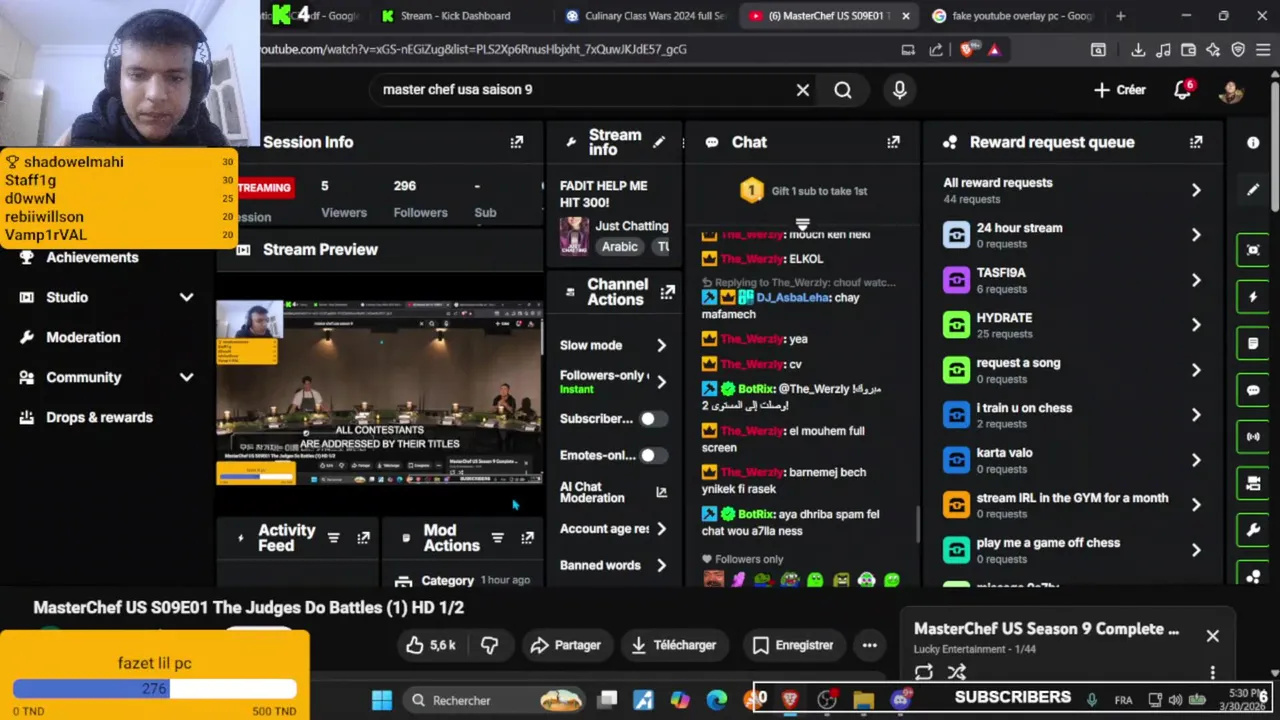1280x720 pixels.
Task: Pop out Reward request queue panel
Action: click(1196, 142)
